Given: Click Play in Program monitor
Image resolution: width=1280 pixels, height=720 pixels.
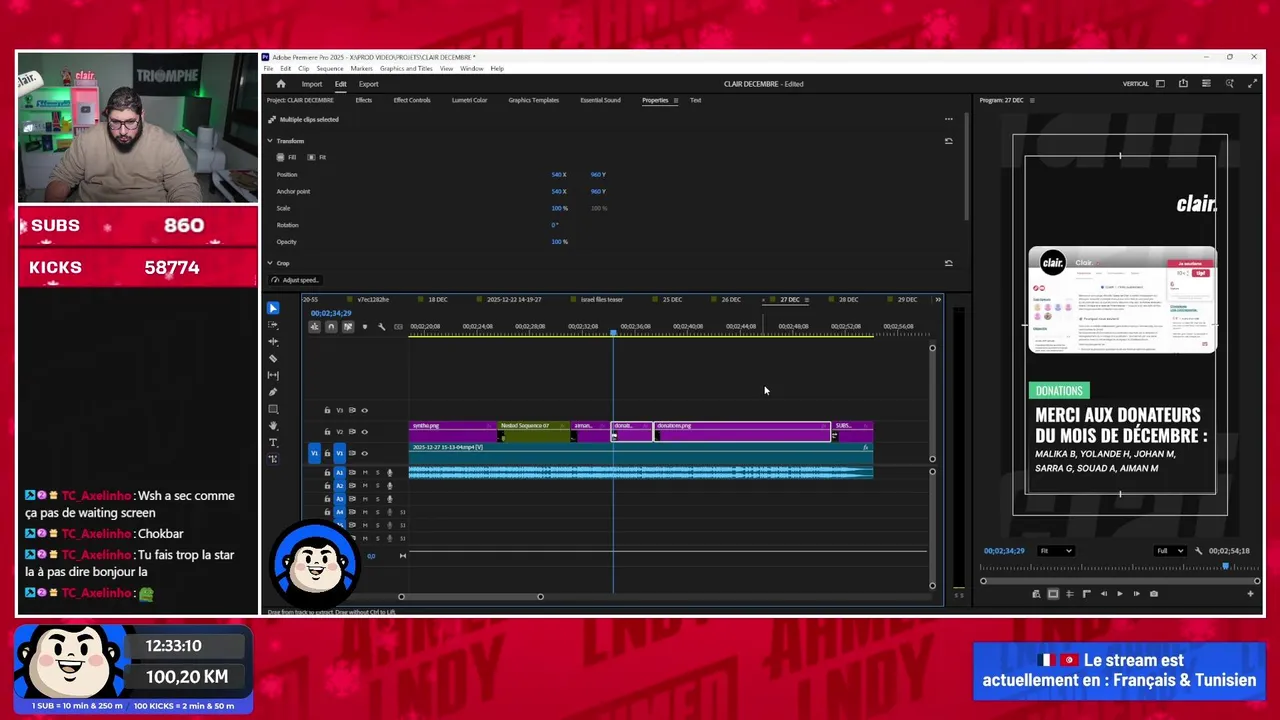Looking at the screenshot, I should 1119,594.
